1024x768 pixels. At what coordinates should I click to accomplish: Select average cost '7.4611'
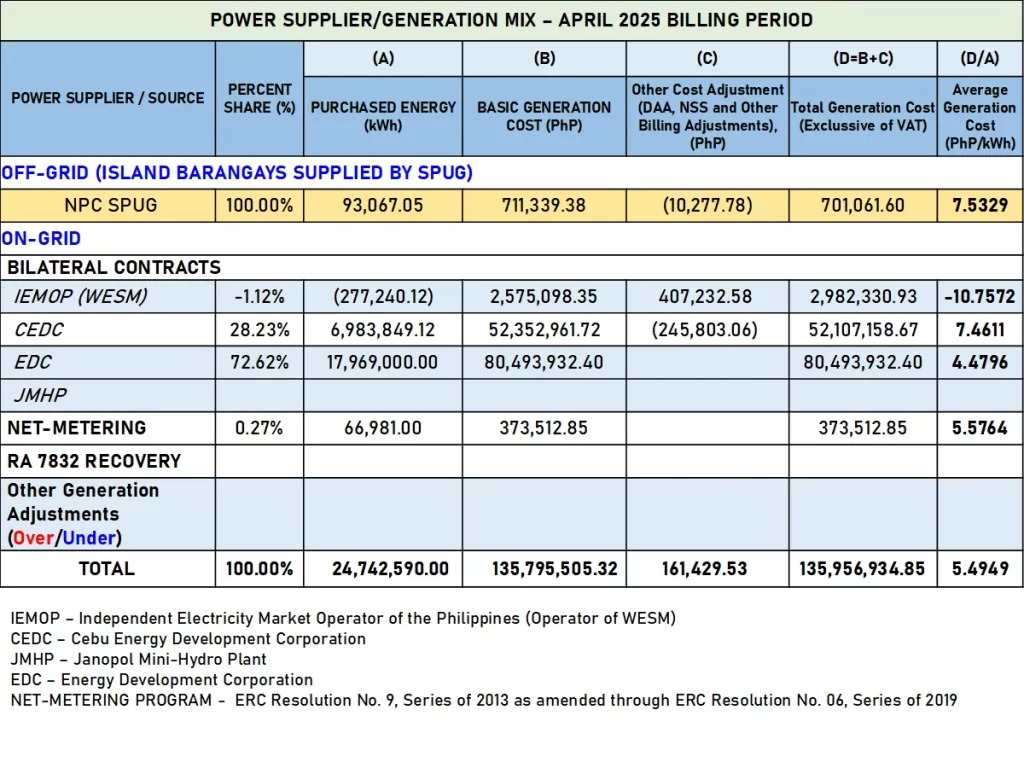980,330
